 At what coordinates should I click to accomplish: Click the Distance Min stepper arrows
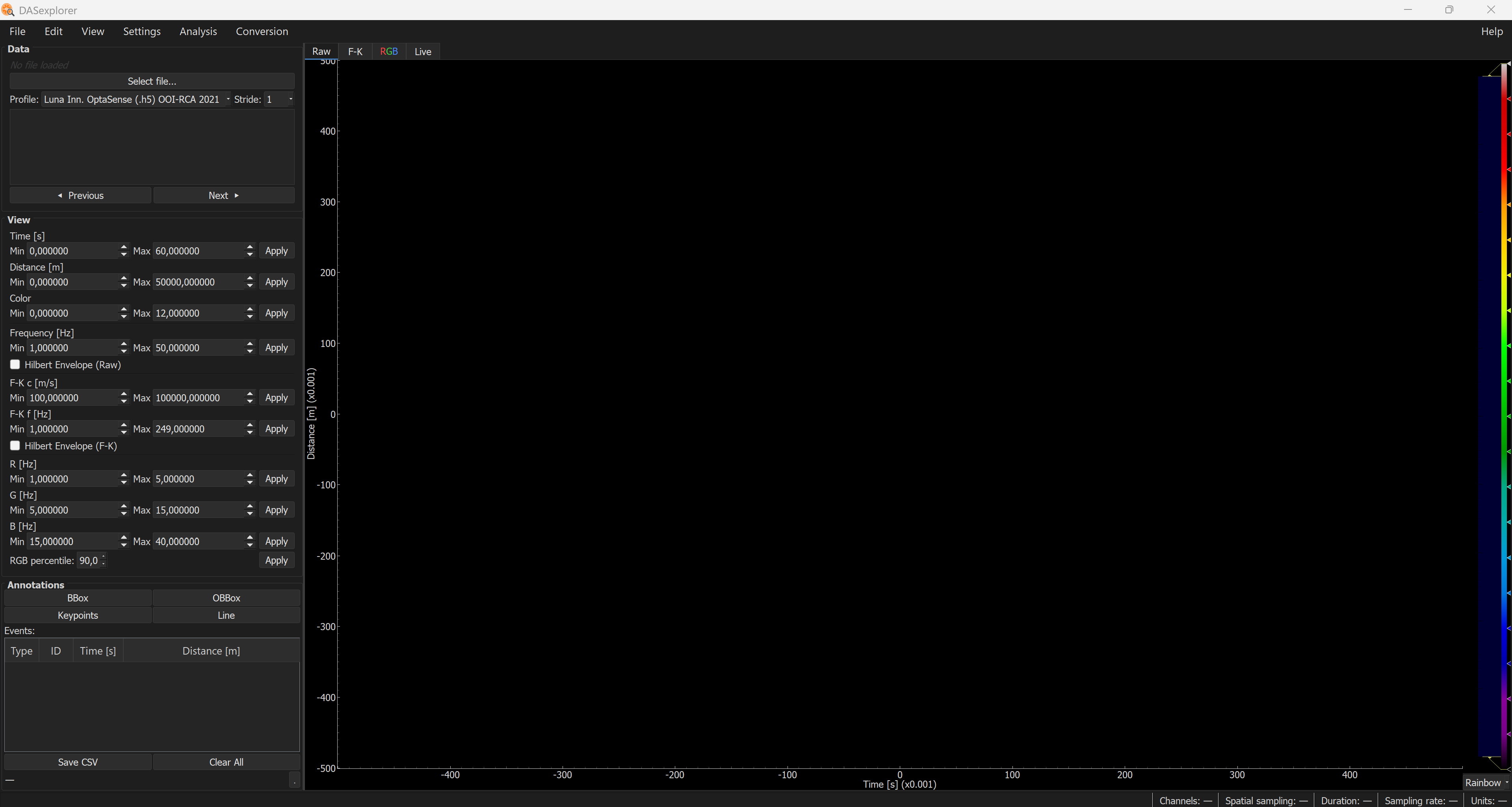[123, 282]
